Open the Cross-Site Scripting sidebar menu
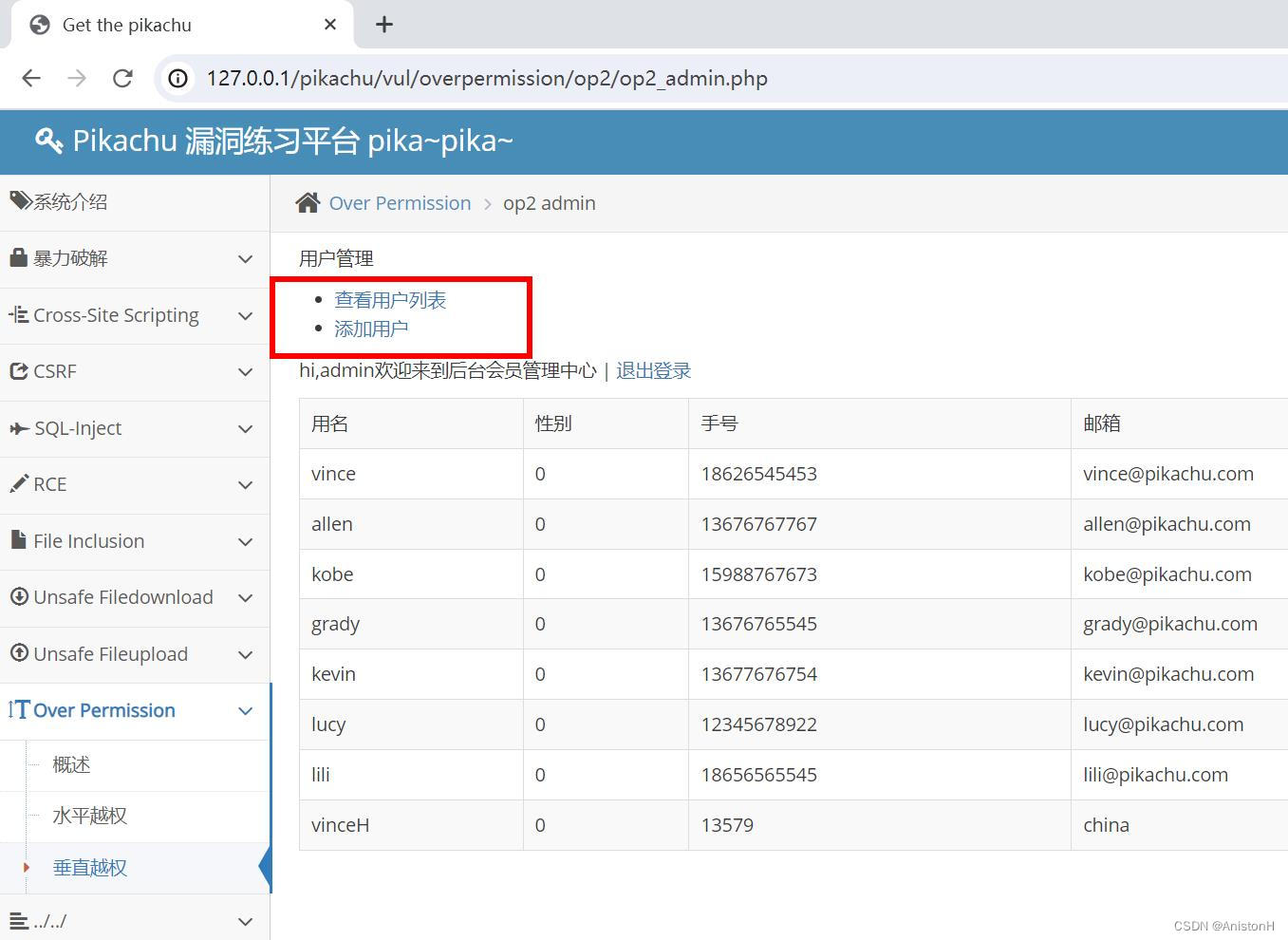 coord(135,315)
